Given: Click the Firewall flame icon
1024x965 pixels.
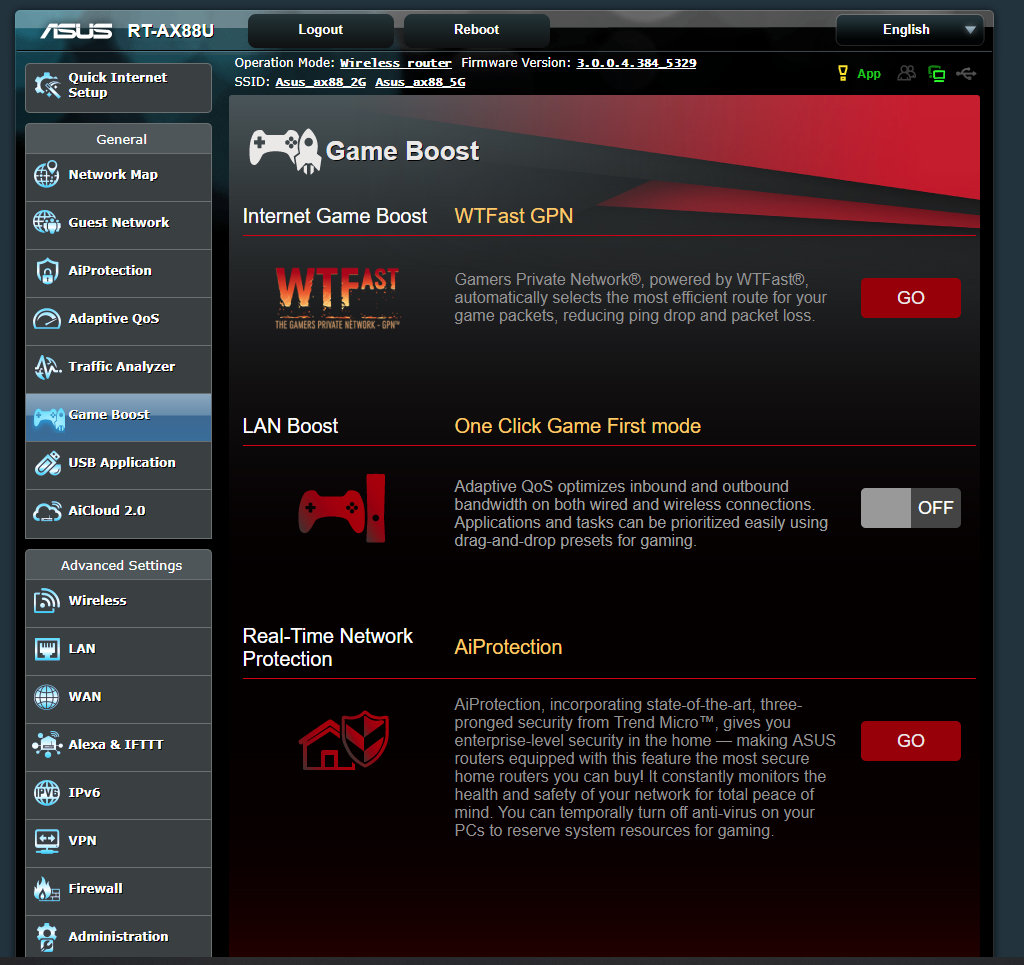Looking at the screenshot, I should pos(46,889).
